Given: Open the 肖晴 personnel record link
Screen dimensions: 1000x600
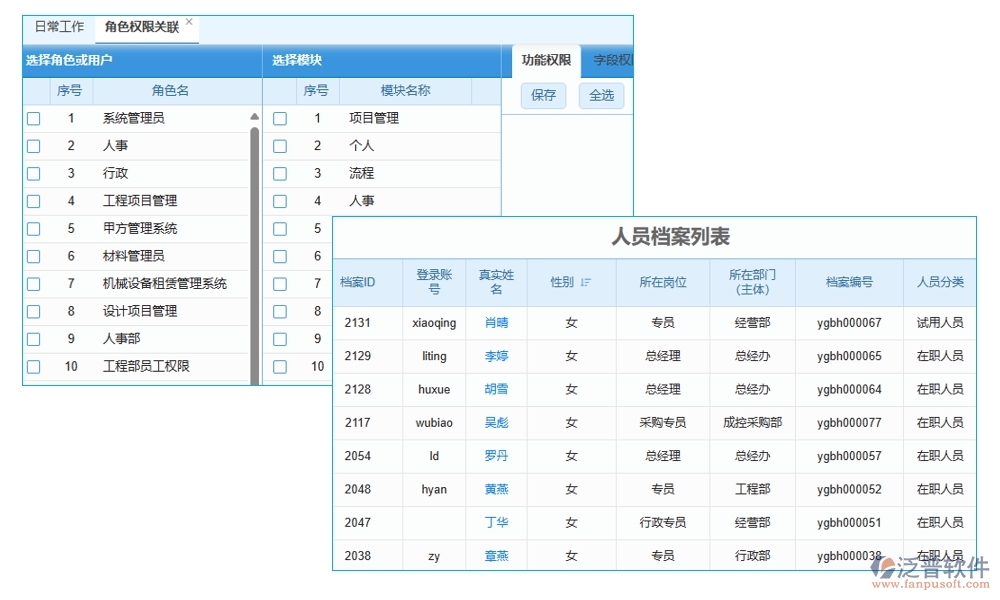Looking at the screenshot, I should pos(496,322).
